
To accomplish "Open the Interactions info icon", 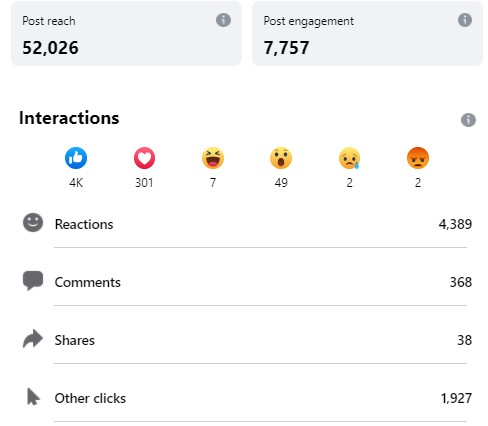I will tap(468, 120).
